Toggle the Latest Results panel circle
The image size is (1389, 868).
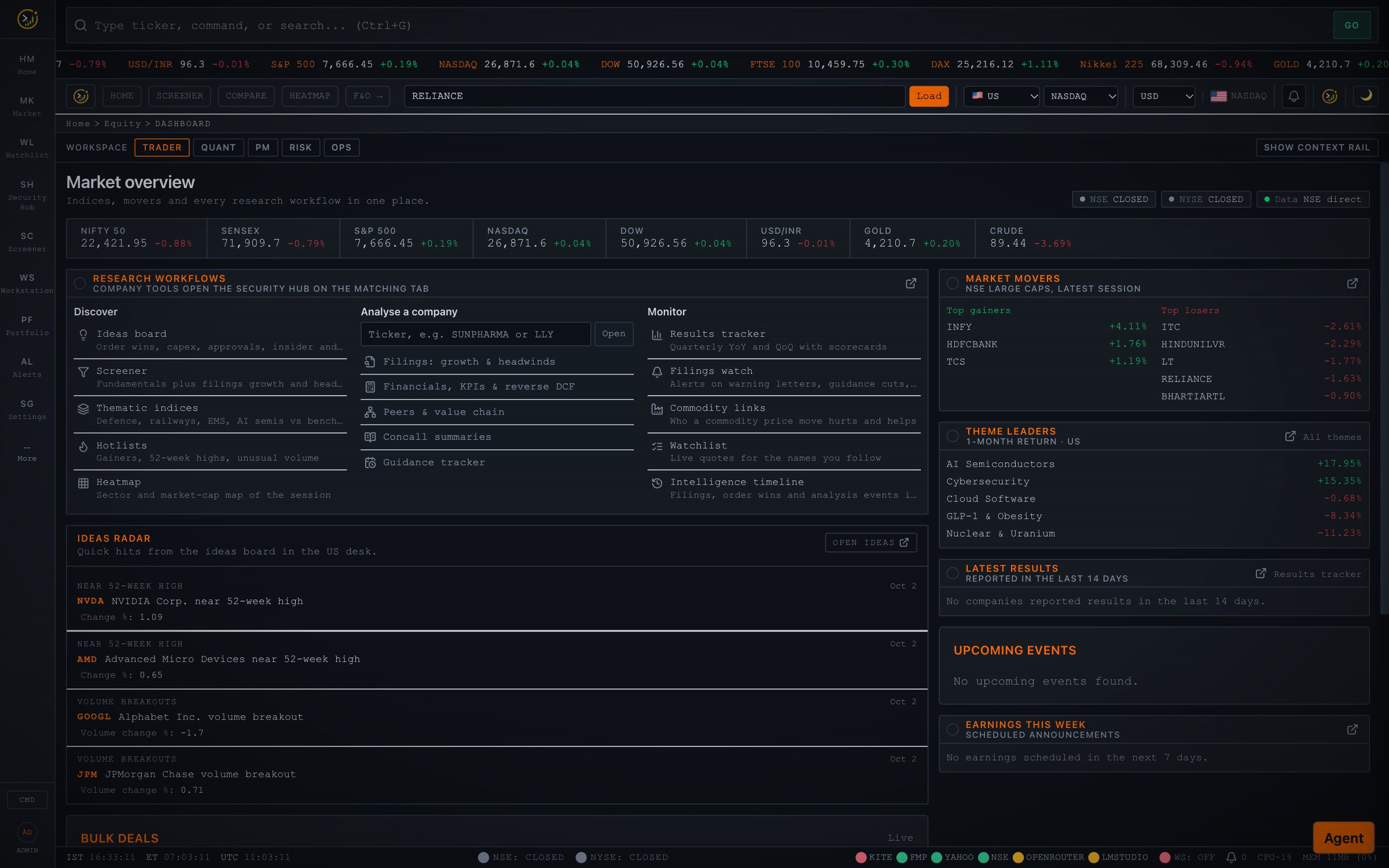tap(953, 573)
